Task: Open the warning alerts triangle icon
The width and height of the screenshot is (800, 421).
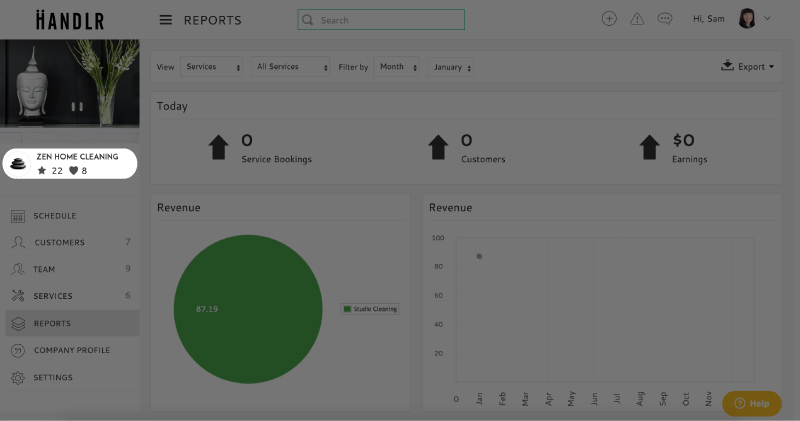Action: (x=637, y=19)
